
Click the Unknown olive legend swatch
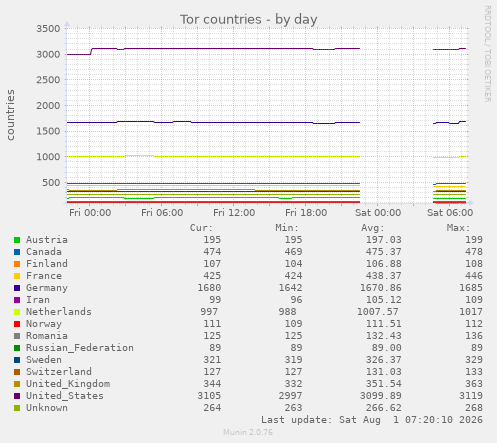click(17, 408)
